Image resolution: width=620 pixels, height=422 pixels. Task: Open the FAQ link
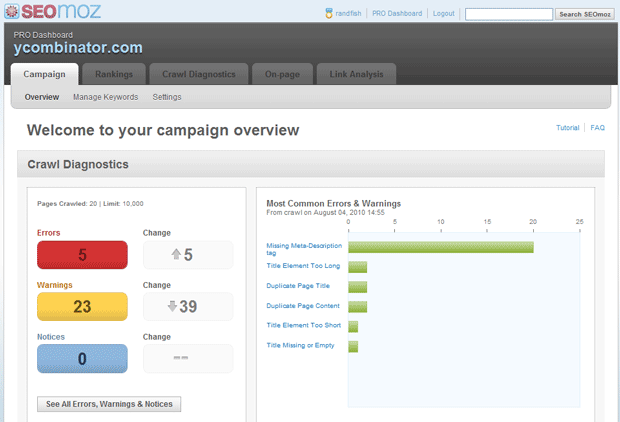click(x=597, y=128)
